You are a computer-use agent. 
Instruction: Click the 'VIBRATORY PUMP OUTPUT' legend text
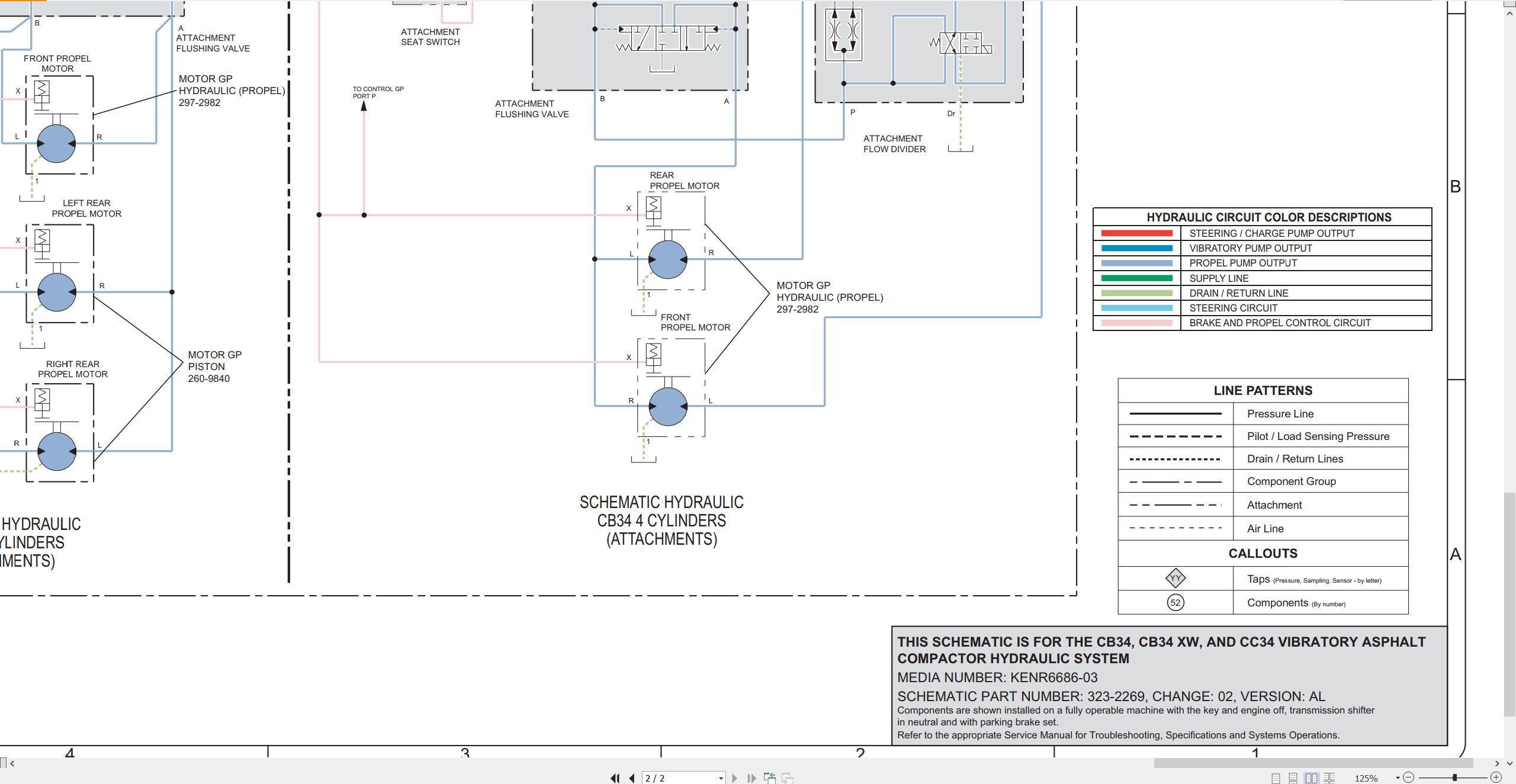(1251, 248)
